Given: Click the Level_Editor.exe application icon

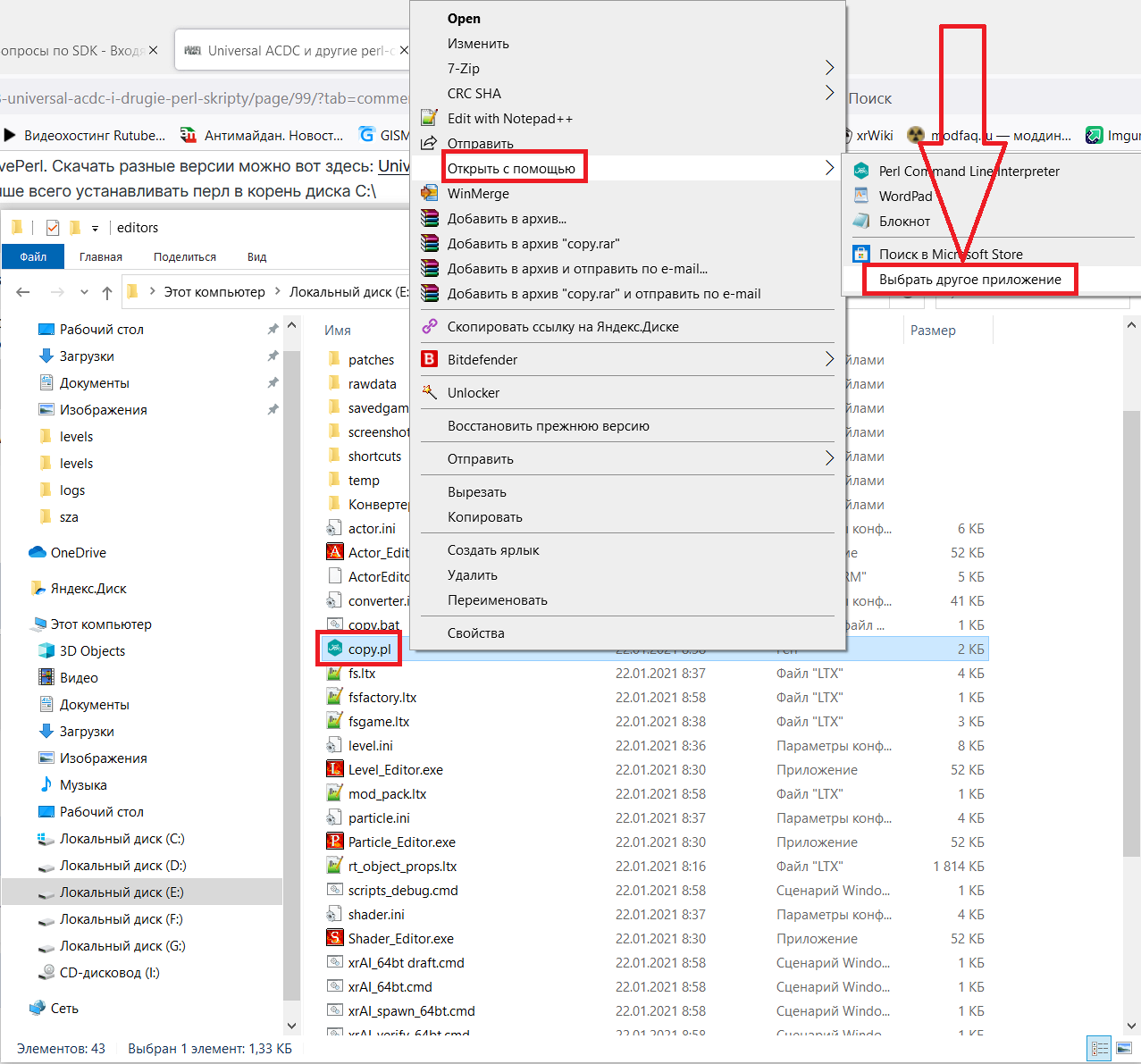Looking at the screenshot, I should click(335, 769).
